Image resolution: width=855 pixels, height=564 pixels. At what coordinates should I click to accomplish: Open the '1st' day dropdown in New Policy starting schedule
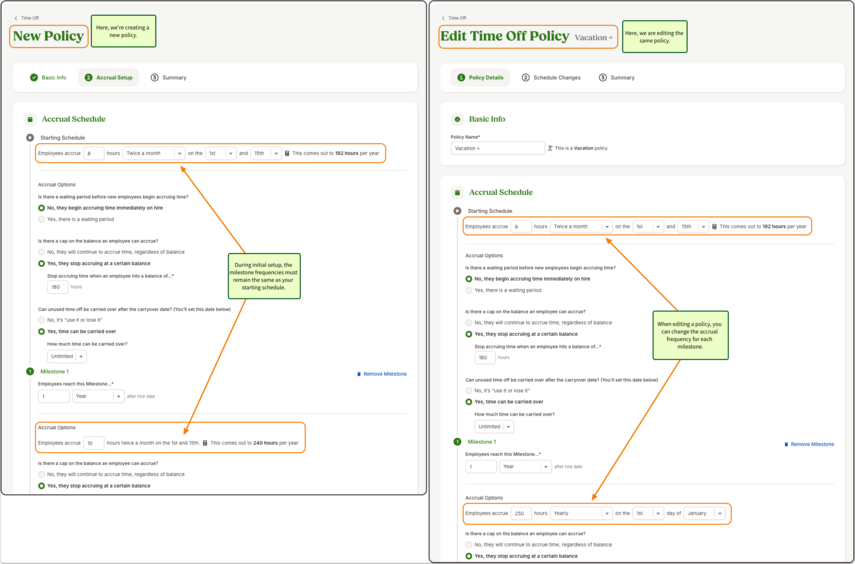(221, 153)
